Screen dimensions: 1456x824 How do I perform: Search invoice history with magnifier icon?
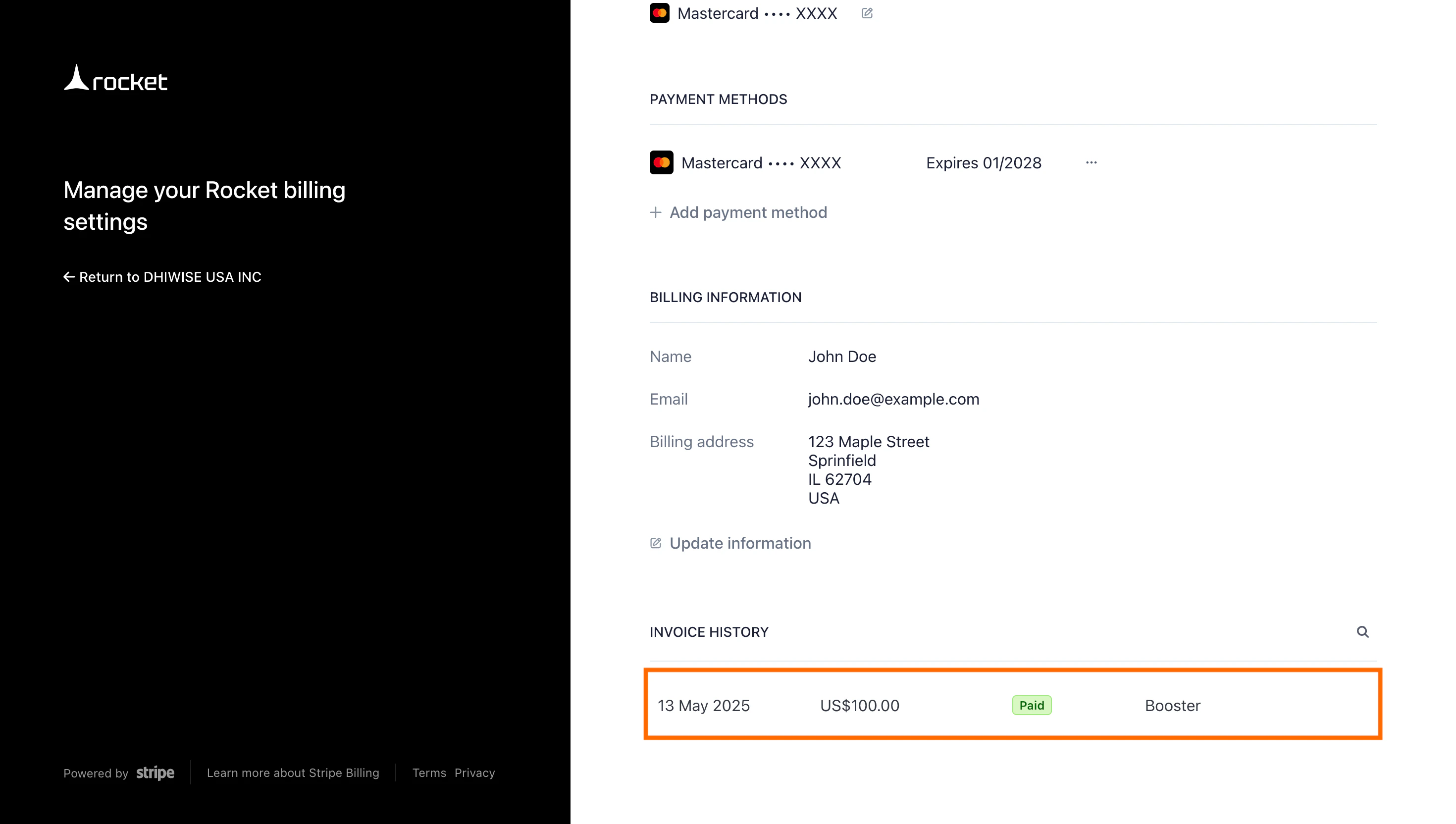click(1362, 631)
